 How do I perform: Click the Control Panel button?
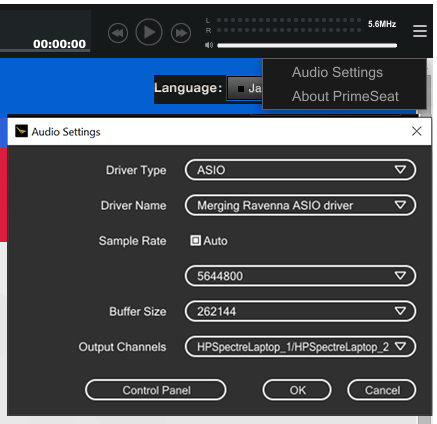[156, 390]
